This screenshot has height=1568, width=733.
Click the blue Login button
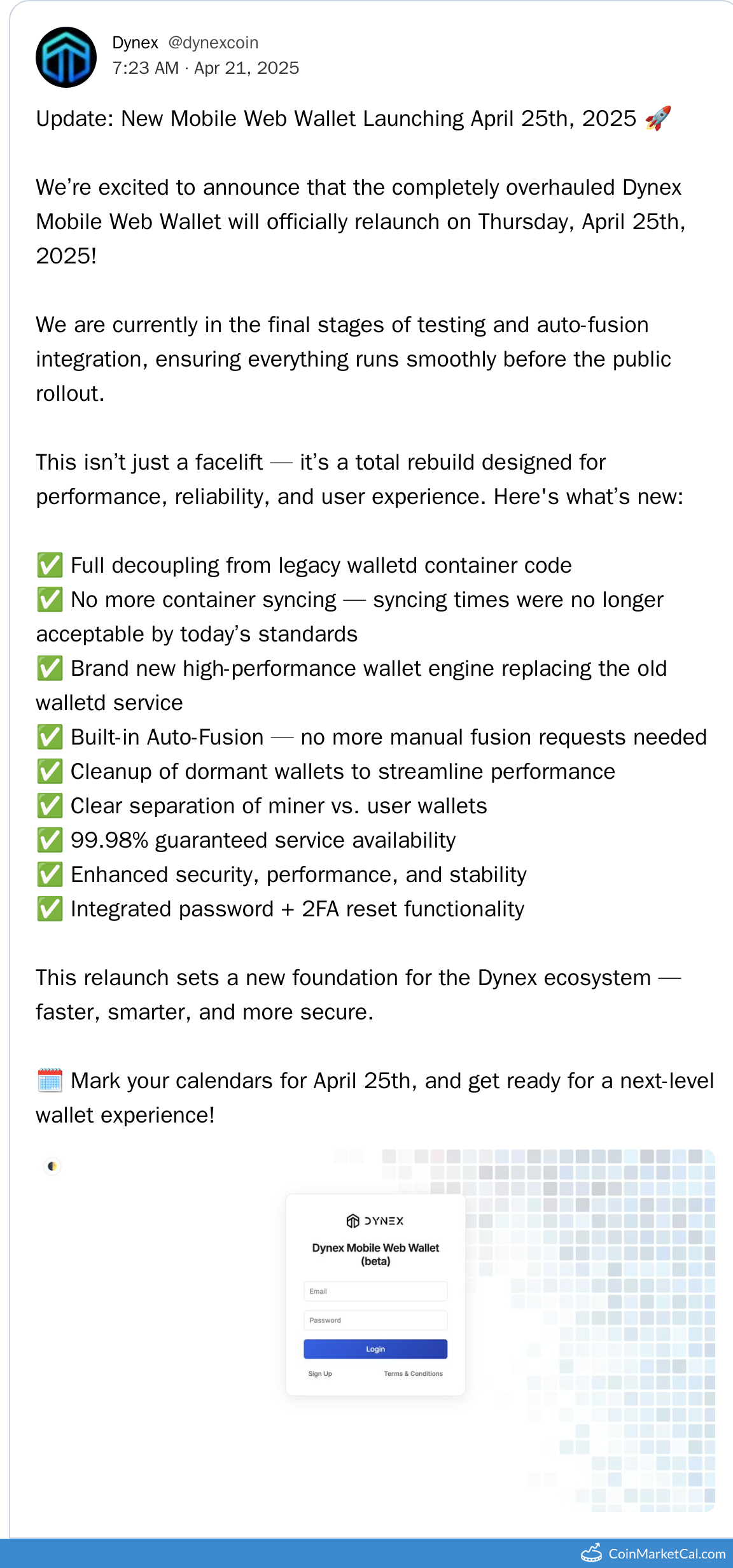coord(375,1349)
